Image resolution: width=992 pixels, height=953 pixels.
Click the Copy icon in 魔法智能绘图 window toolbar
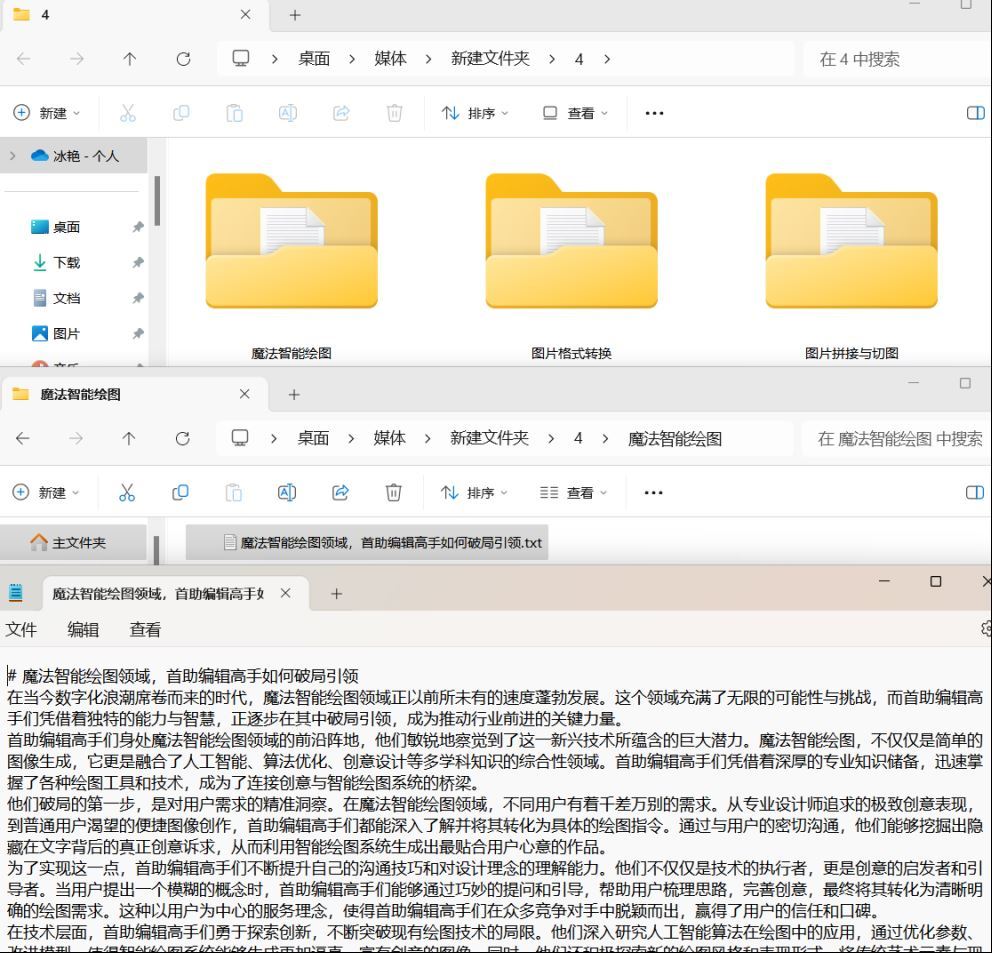(x=180, y=492)
